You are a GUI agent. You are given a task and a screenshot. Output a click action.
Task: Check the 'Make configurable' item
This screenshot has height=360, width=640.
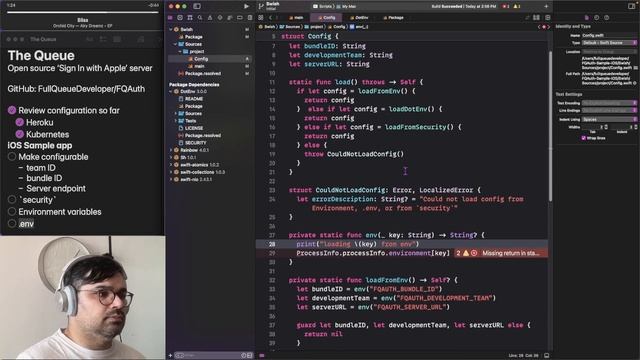[12, 157]
